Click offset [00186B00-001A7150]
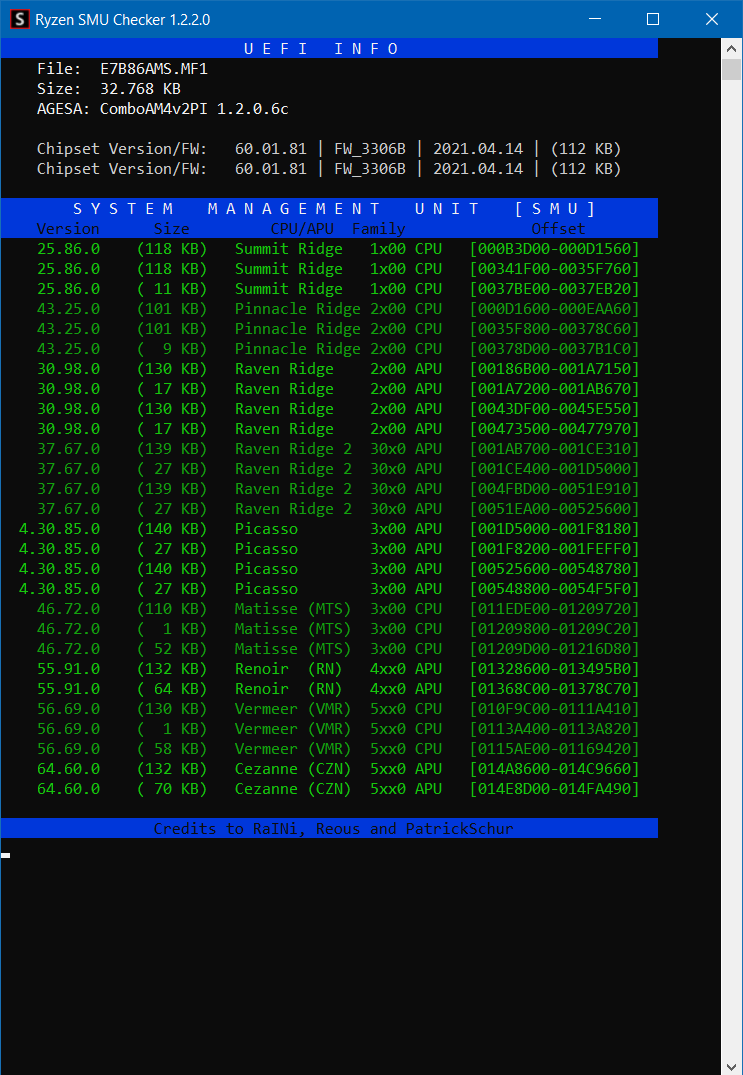 point(555,369)
